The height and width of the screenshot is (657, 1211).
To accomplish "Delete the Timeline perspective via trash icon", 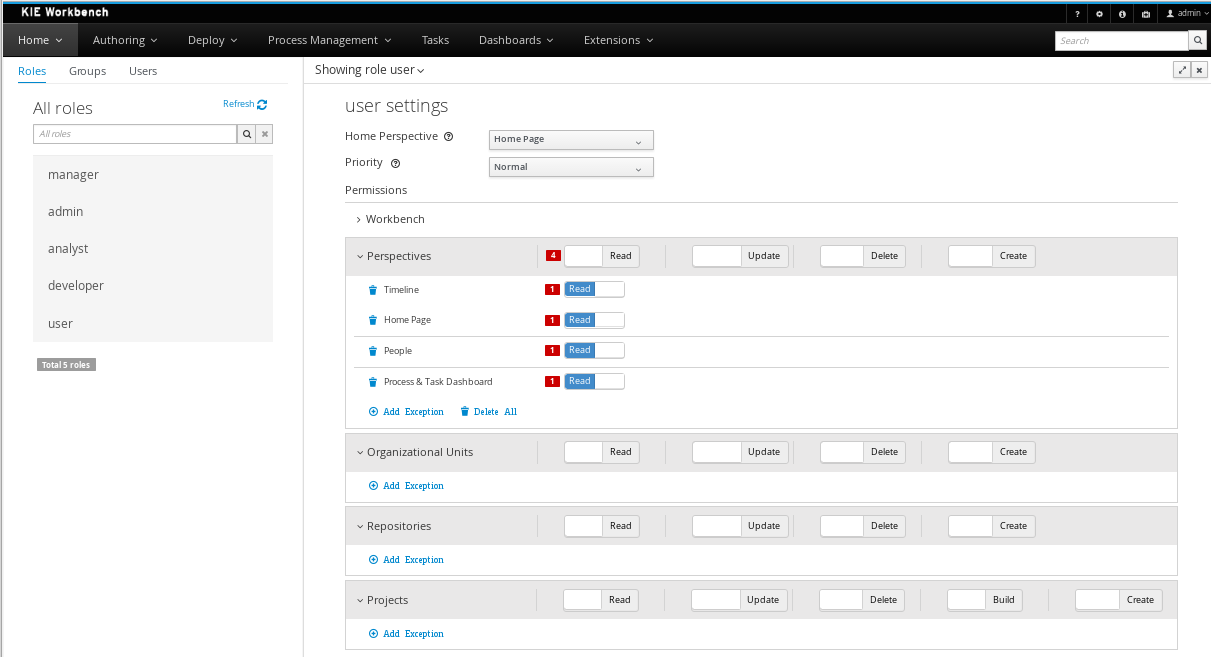I will pyautogui.click(x=373, y=290).
